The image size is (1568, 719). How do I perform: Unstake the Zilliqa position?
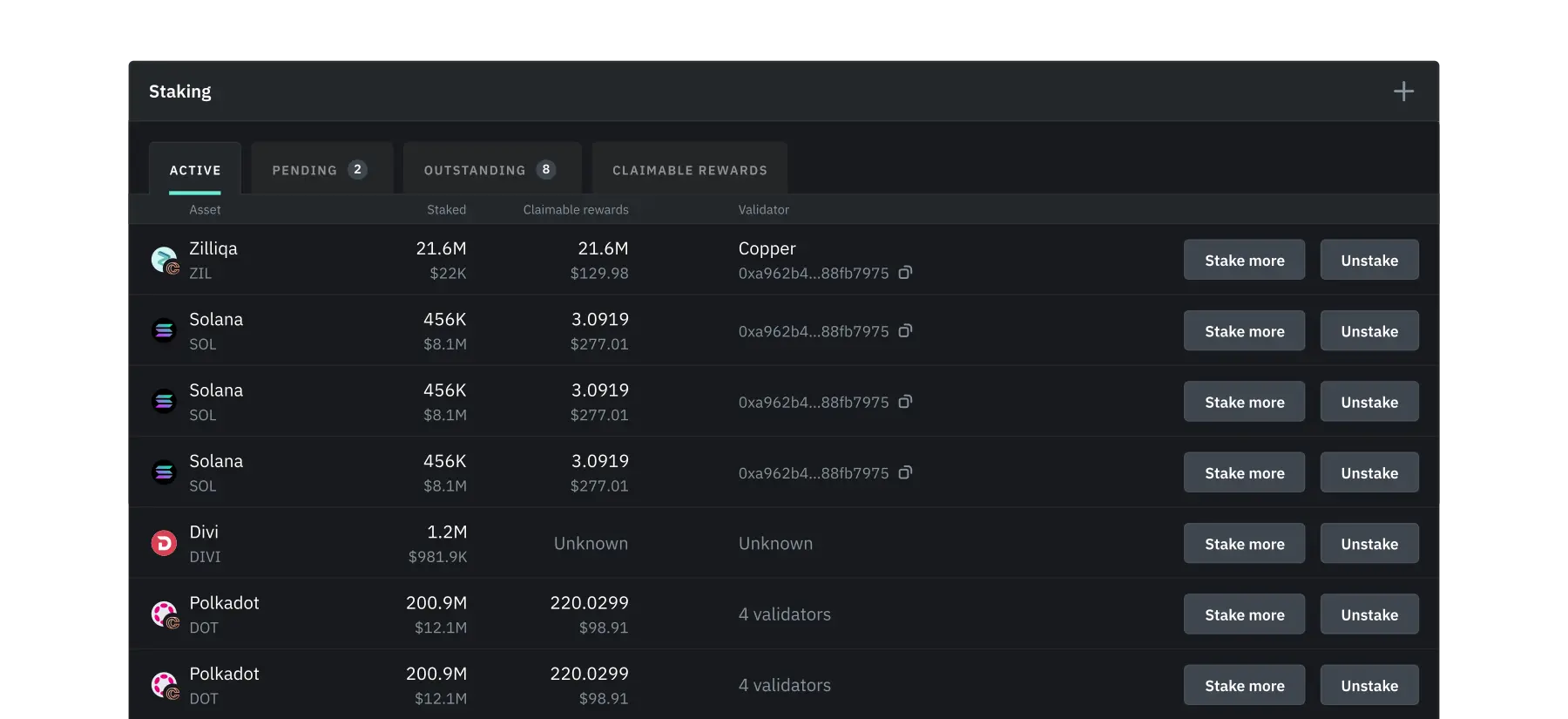pos(1369,260)
